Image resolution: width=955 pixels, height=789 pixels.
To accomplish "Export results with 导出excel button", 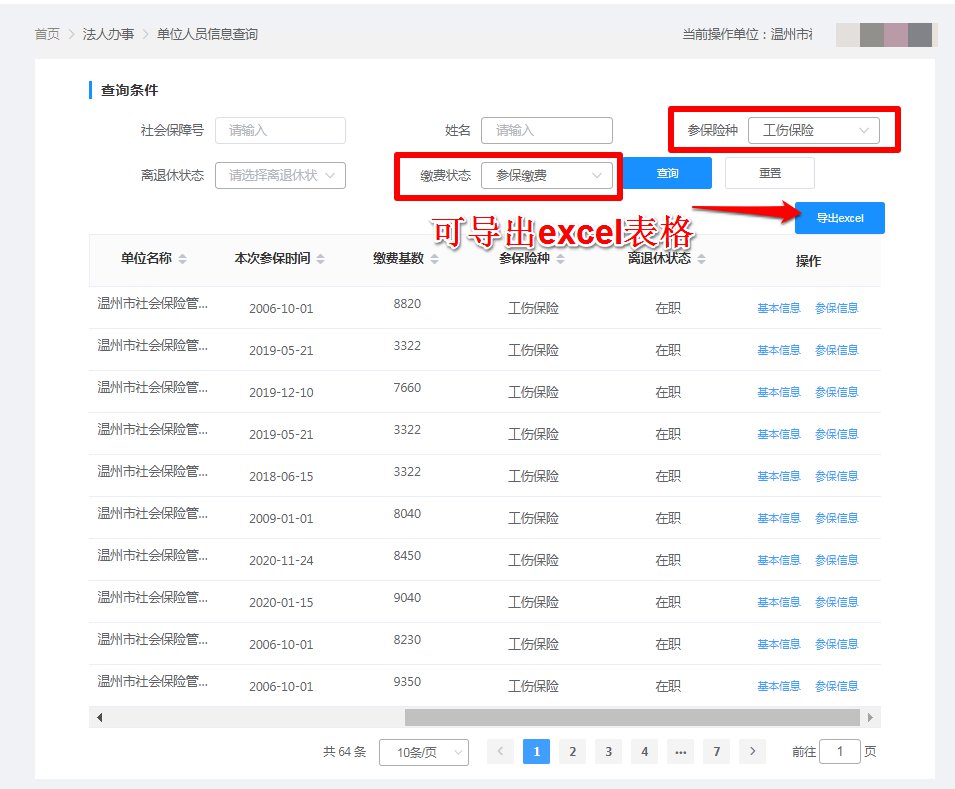I will click(x=839, y=218).
